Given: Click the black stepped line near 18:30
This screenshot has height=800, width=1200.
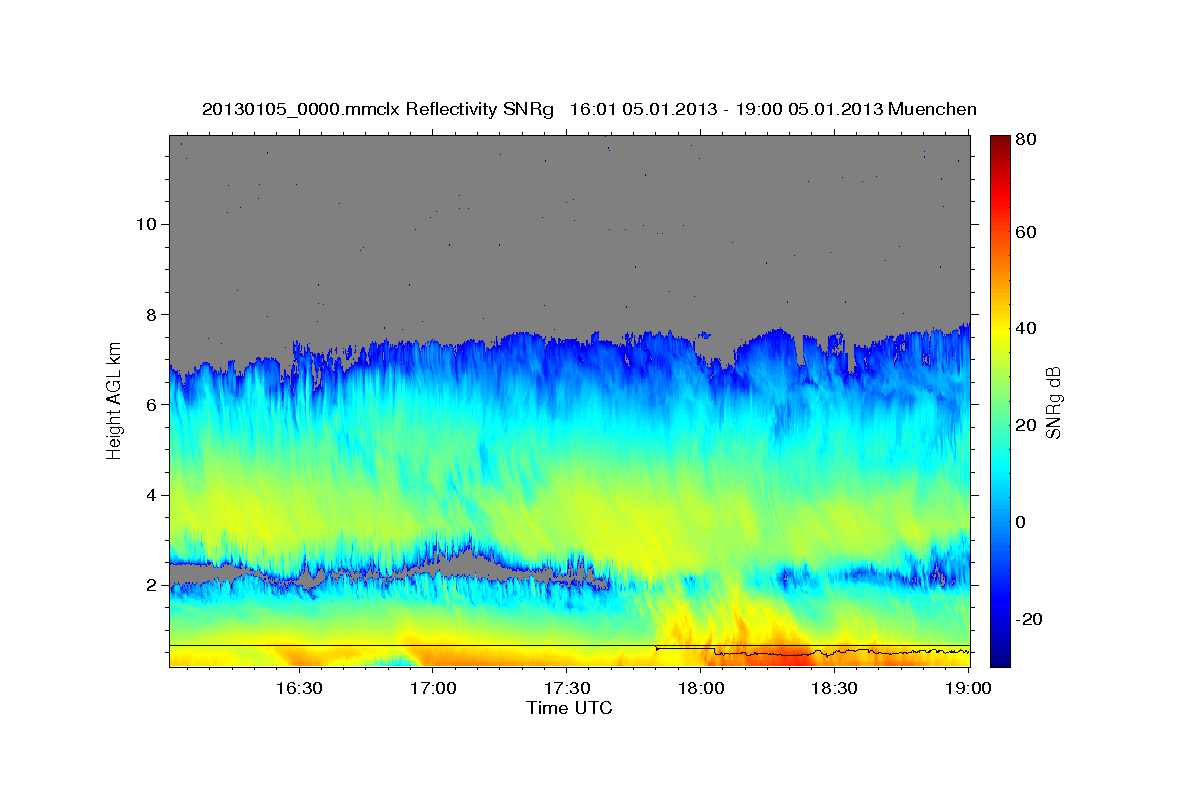Looking at the screenshot, I should click(x=835, y=652).
